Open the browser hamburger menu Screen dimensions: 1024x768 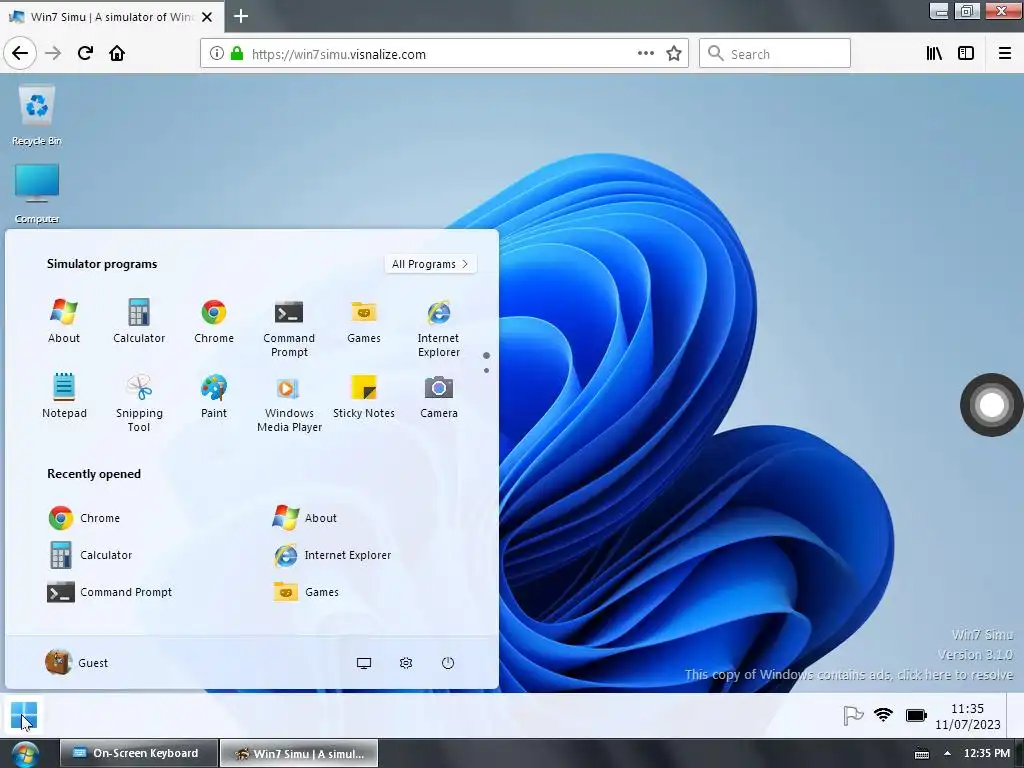coord(1004,54)
